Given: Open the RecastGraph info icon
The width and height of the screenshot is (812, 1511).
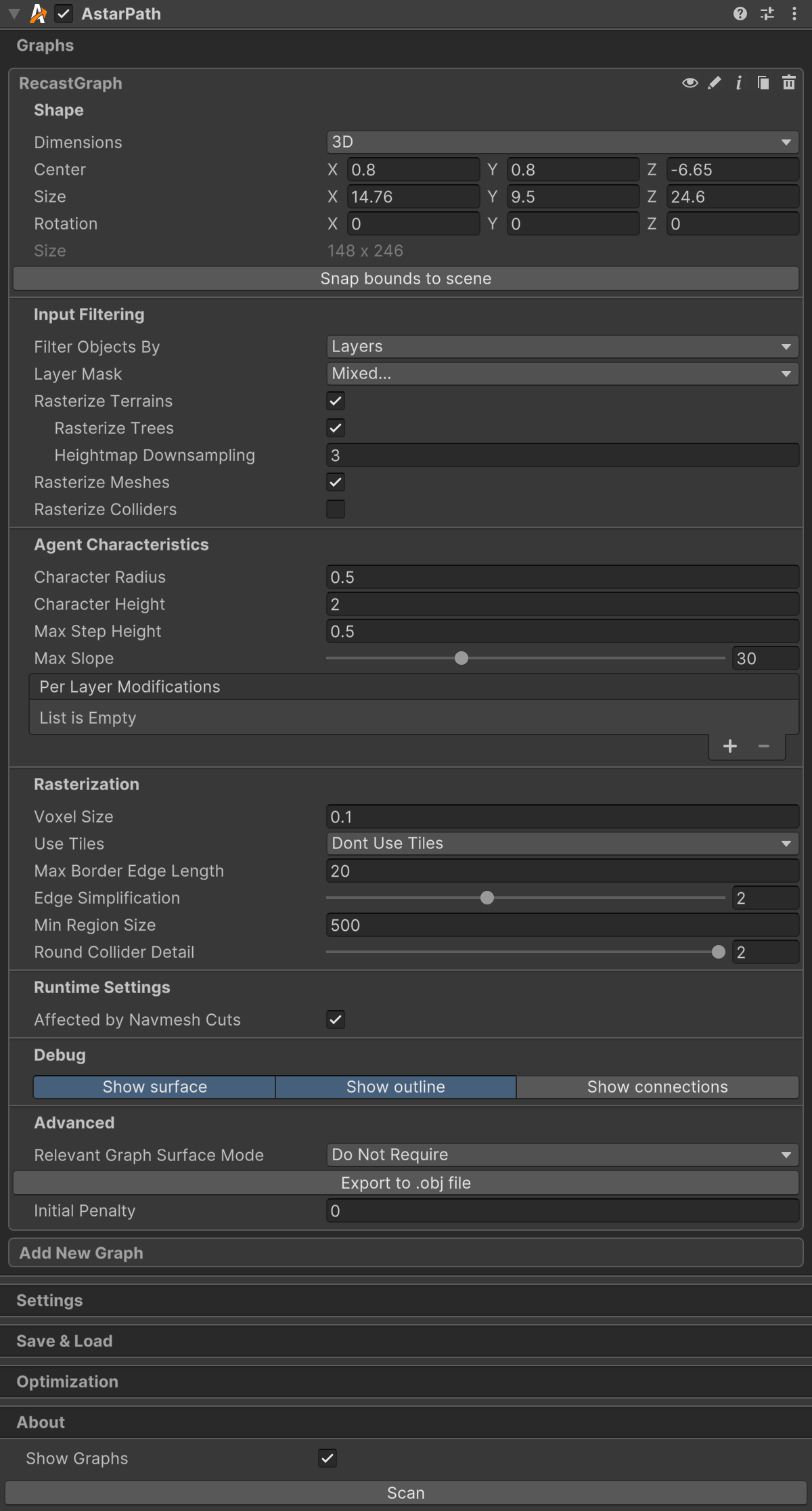Looking at the screenshot, I should click(739, 83).
